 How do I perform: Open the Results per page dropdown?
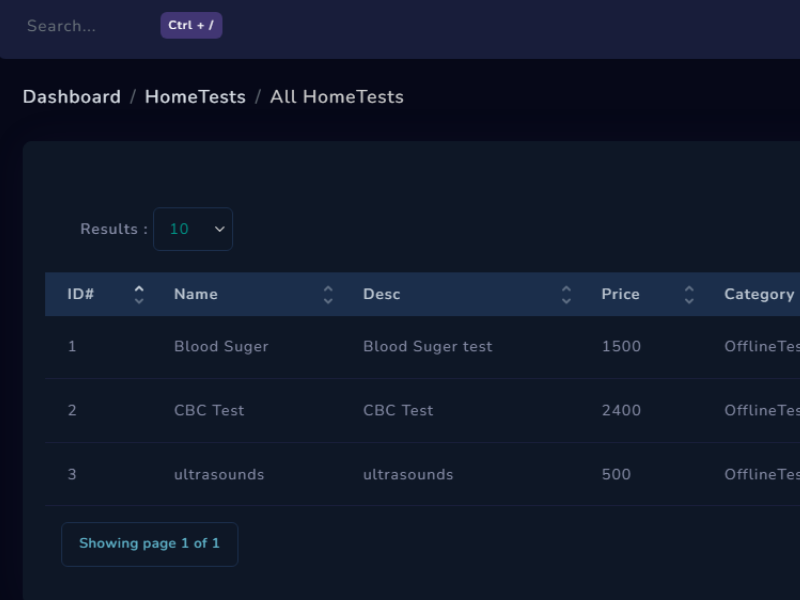pos(192,229)
